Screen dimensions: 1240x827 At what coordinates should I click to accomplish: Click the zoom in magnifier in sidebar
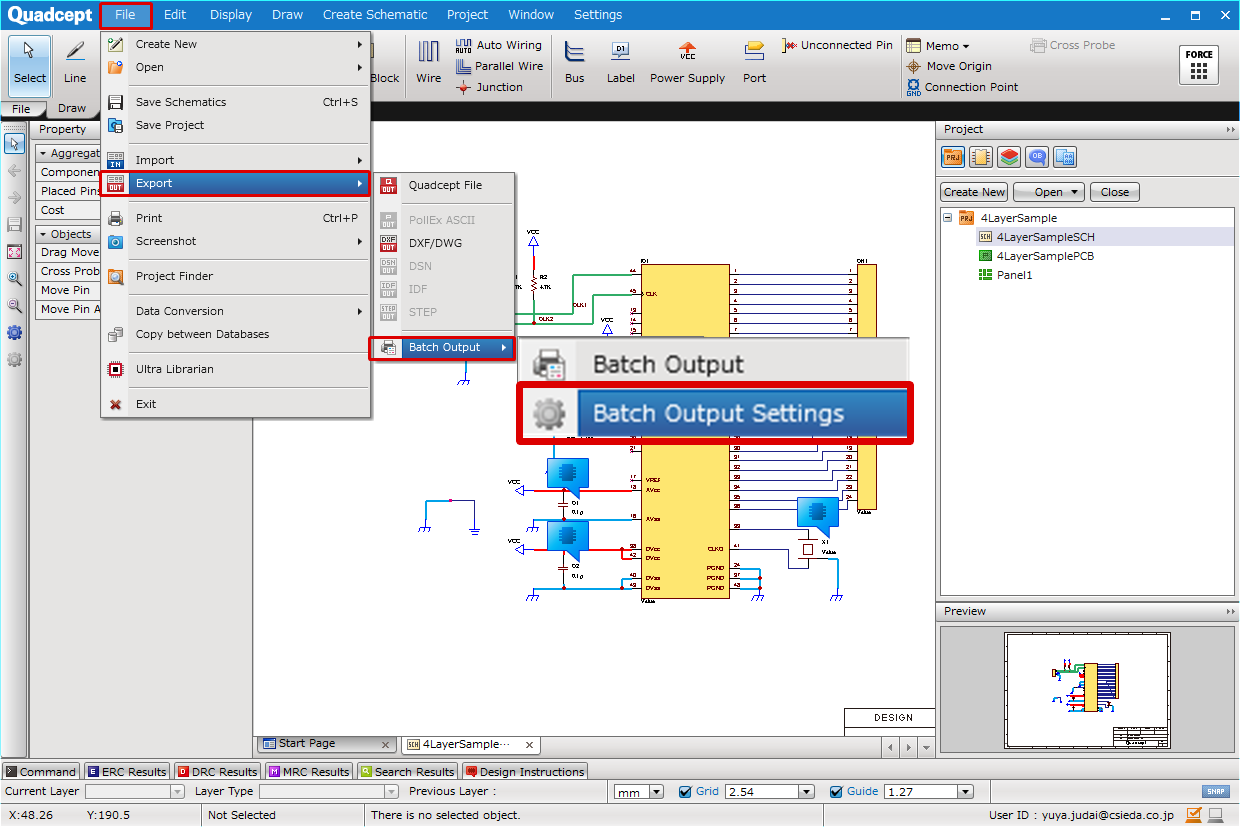14,279
